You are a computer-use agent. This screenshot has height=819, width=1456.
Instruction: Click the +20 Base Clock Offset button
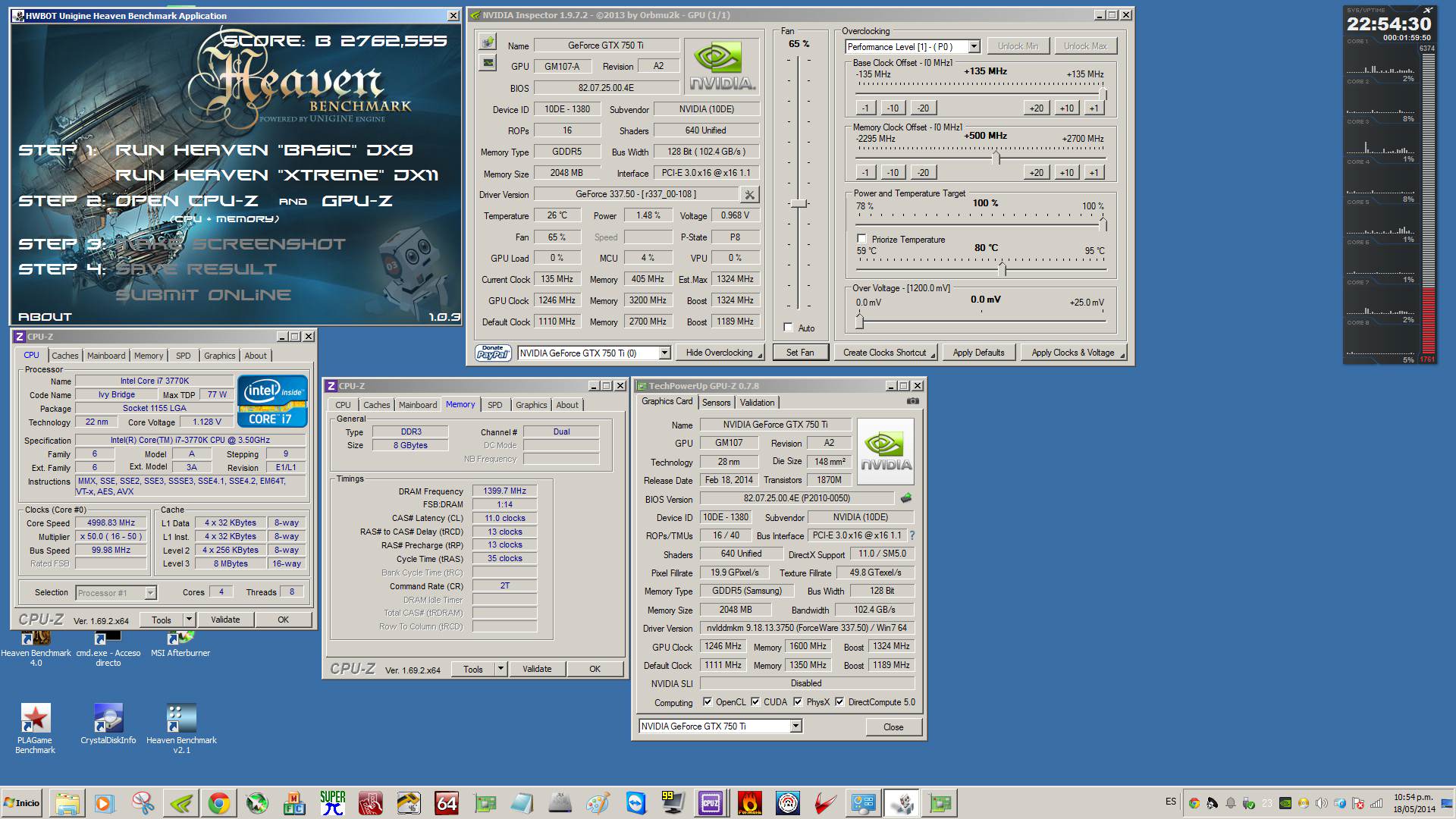click(x=1036, y=108)
